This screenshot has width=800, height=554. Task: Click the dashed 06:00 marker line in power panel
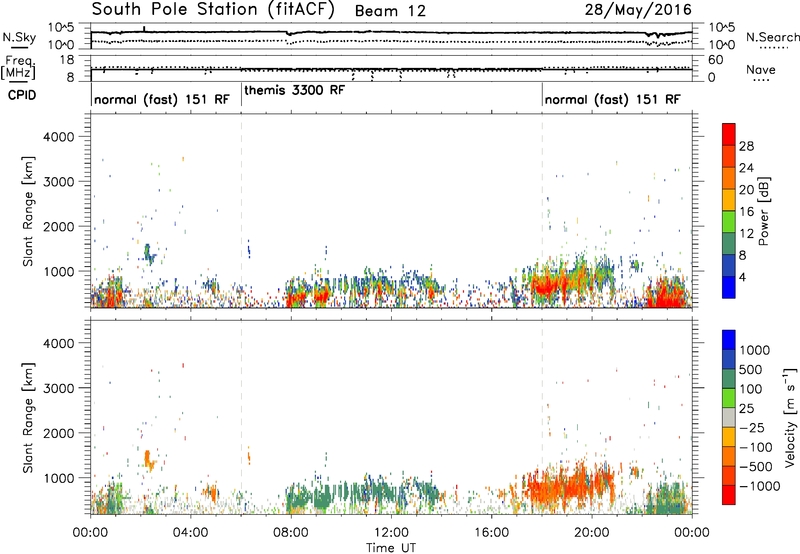click(241, 211)
